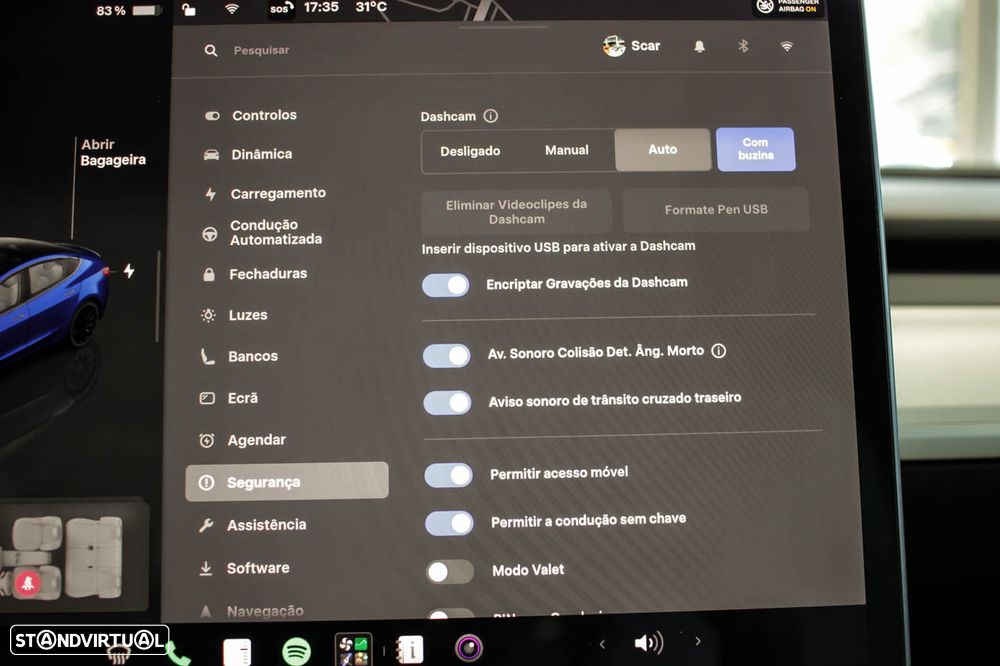Open the app launcher grid icon
Image resolution: width=1000 pixels, height=666 pixels.
click(x=354, y=650)
